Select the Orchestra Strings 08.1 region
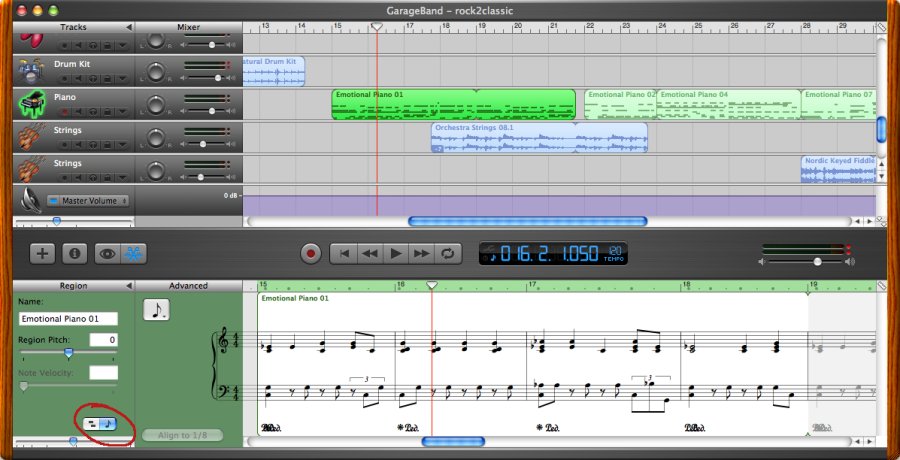Screen dimensions: 900x460 tap(539, 137)
